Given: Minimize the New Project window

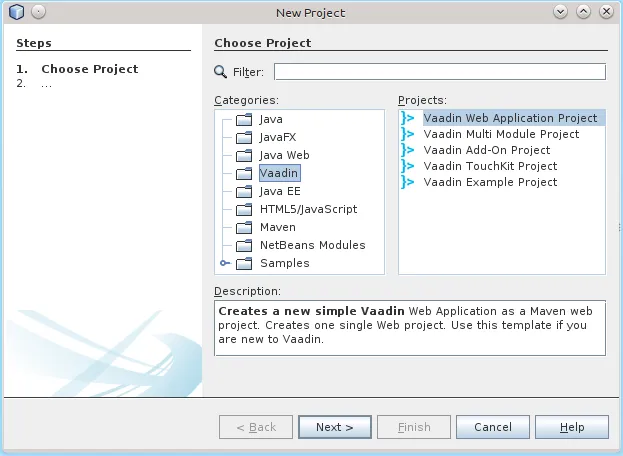Looking at the screenshot, I should pos(561,12).
